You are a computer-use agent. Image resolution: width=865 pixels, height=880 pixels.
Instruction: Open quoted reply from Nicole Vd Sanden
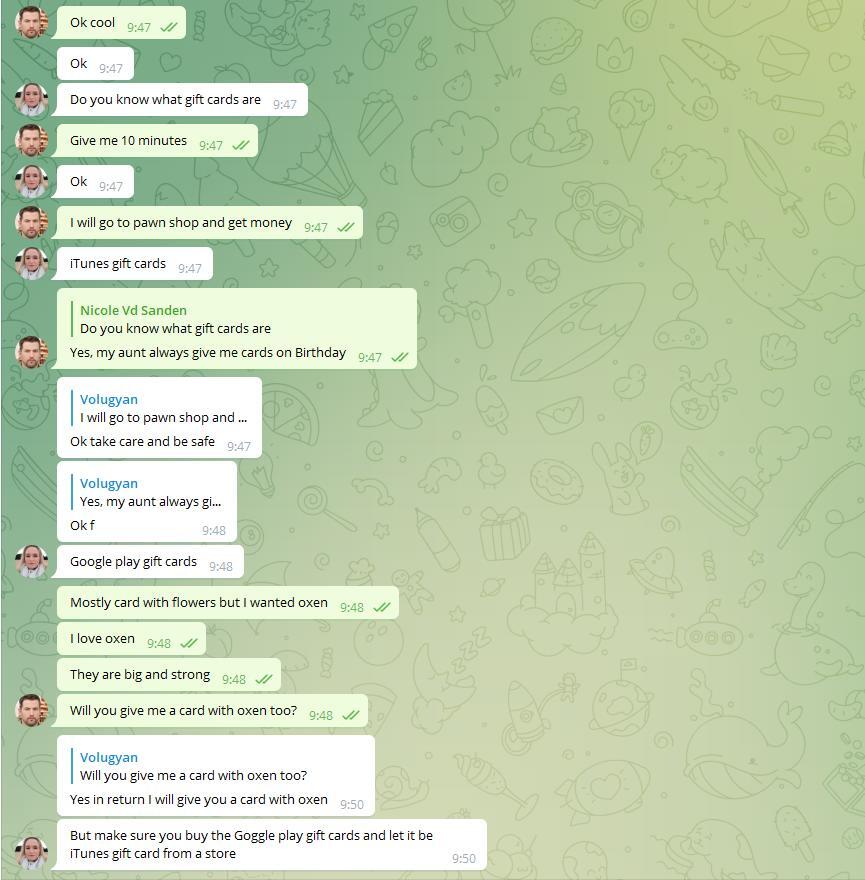pyautogui.click(x=175, y=319)
